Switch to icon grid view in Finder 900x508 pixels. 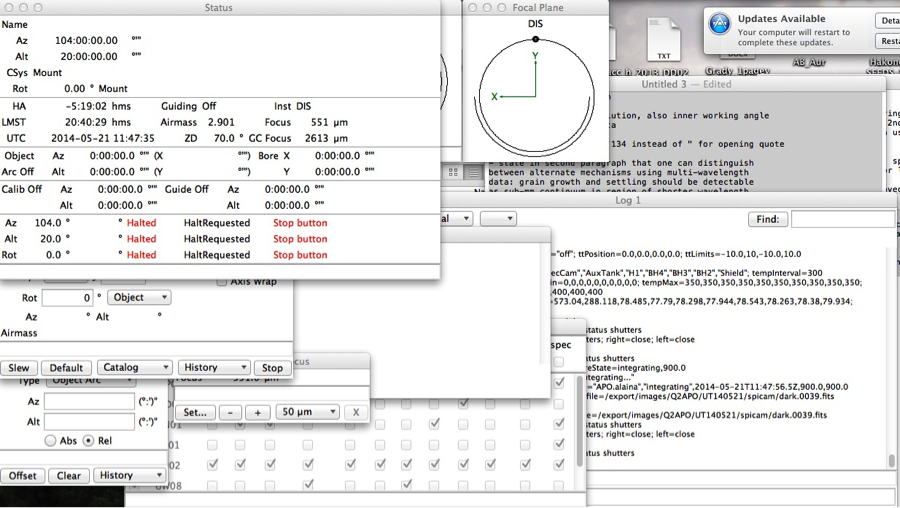453,172
